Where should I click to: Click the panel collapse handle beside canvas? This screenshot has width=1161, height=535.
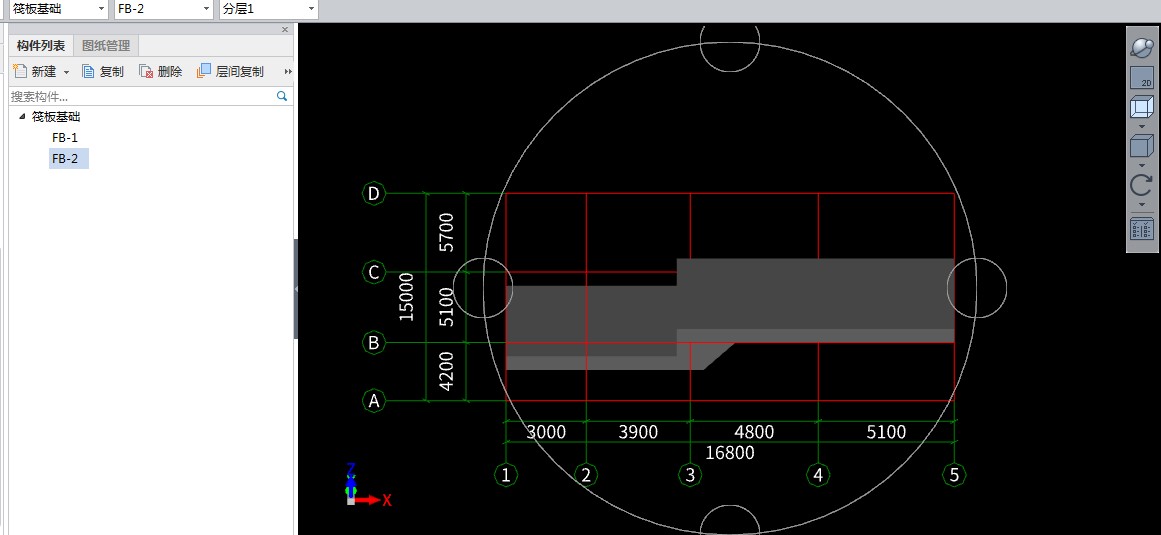click(296, 289)
